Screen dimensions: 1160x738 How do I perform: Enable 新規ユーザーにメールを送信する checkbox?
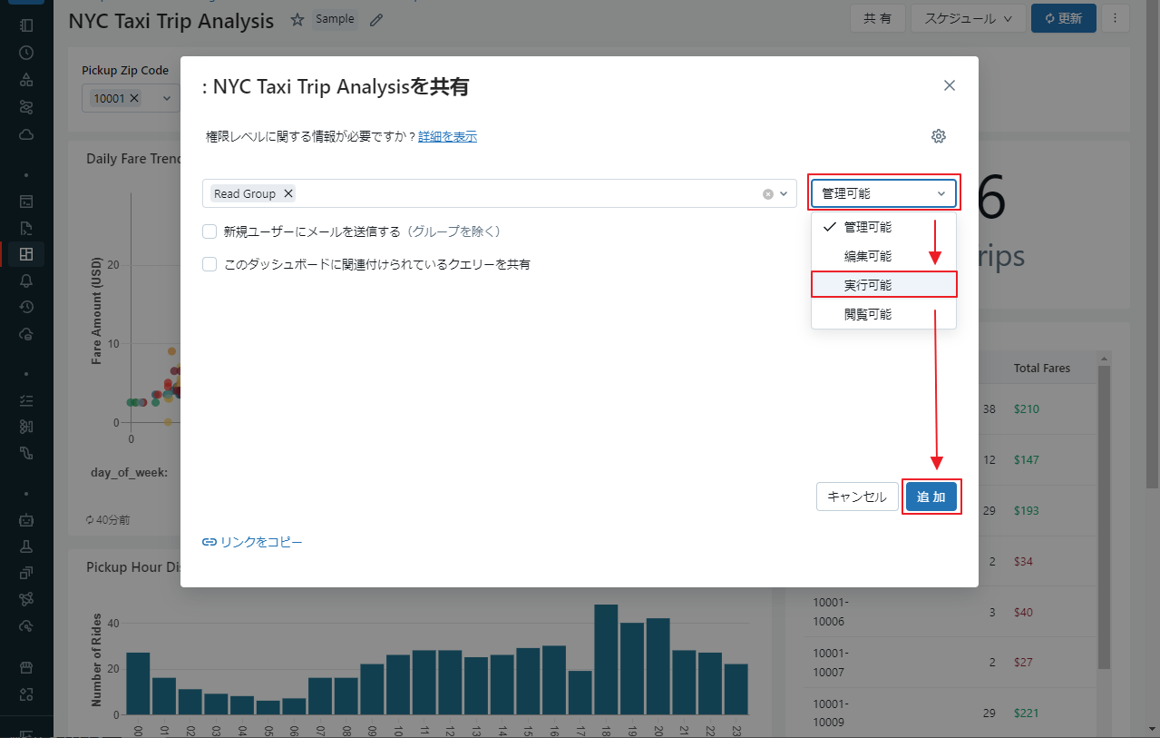click(210, 232)
